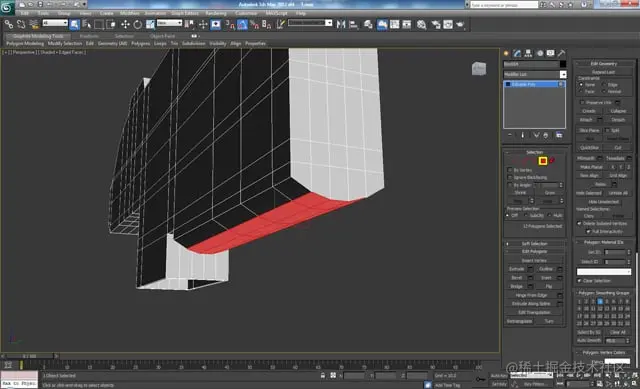Activate the Select and Rotate tool
Image resolution: width=640 pixels, height=389 pixels.
pyautogui.click(x=138, y=24)
